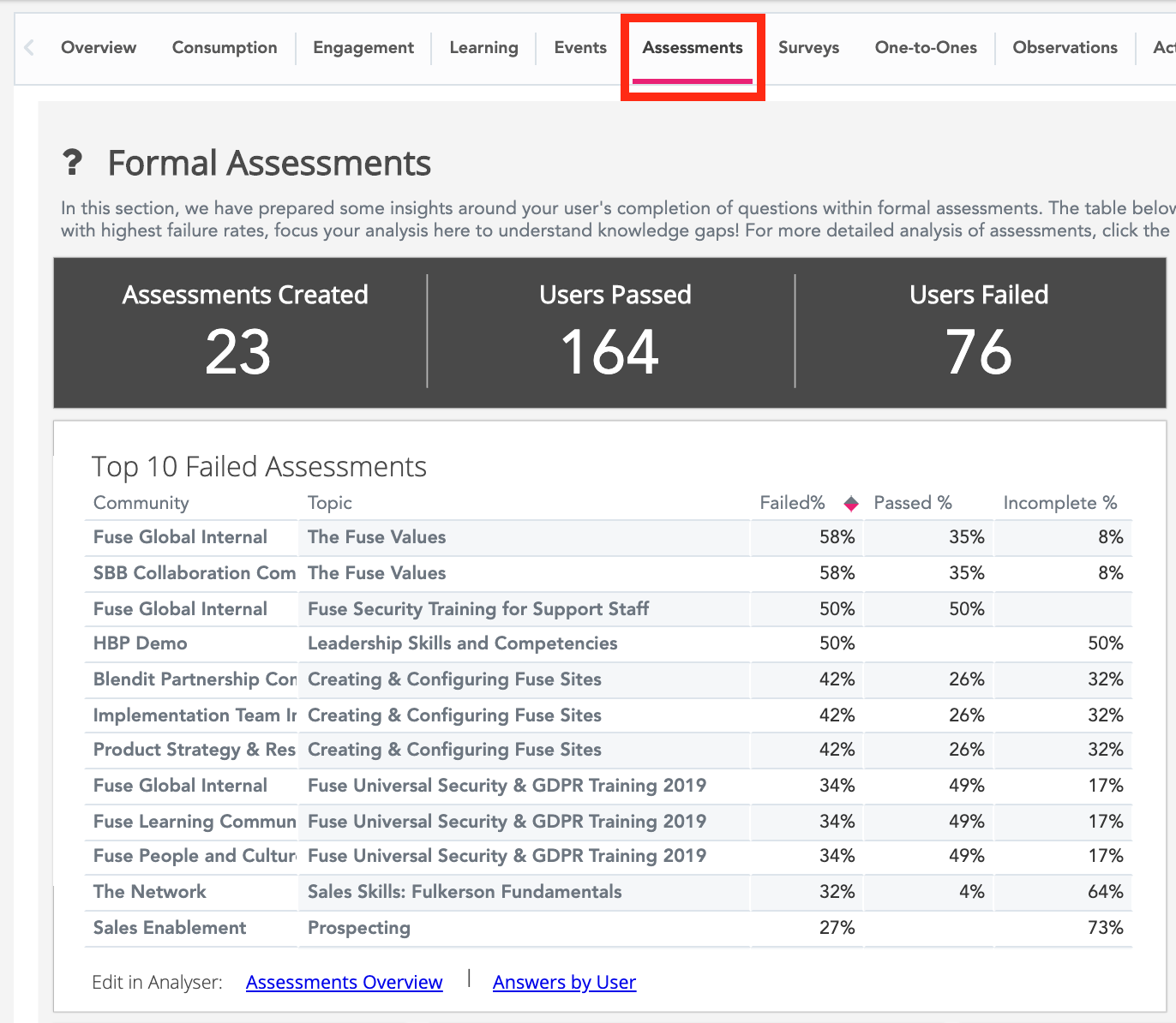Open the Assessments Overview link
The image size is (1176, 1023).
pos(344,982)
